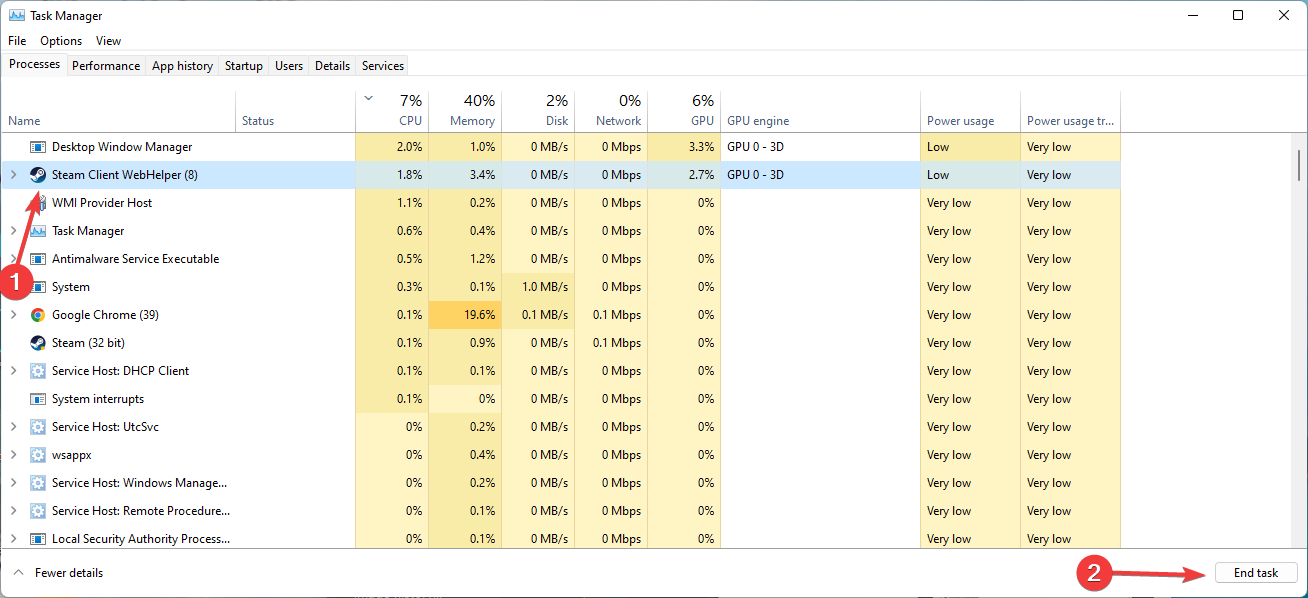This screenshot has width=1308, height=598.
Task: Open the Options menu
Action: (61, 41)
